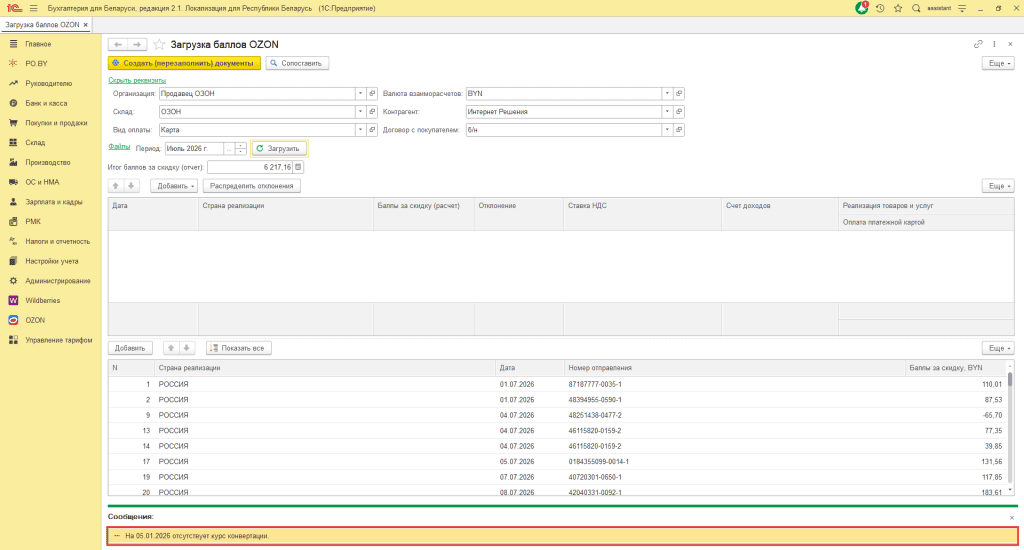Open the Зарплата и кадры section
Screen dimensions: 1024x550
[x=54, y=202]
